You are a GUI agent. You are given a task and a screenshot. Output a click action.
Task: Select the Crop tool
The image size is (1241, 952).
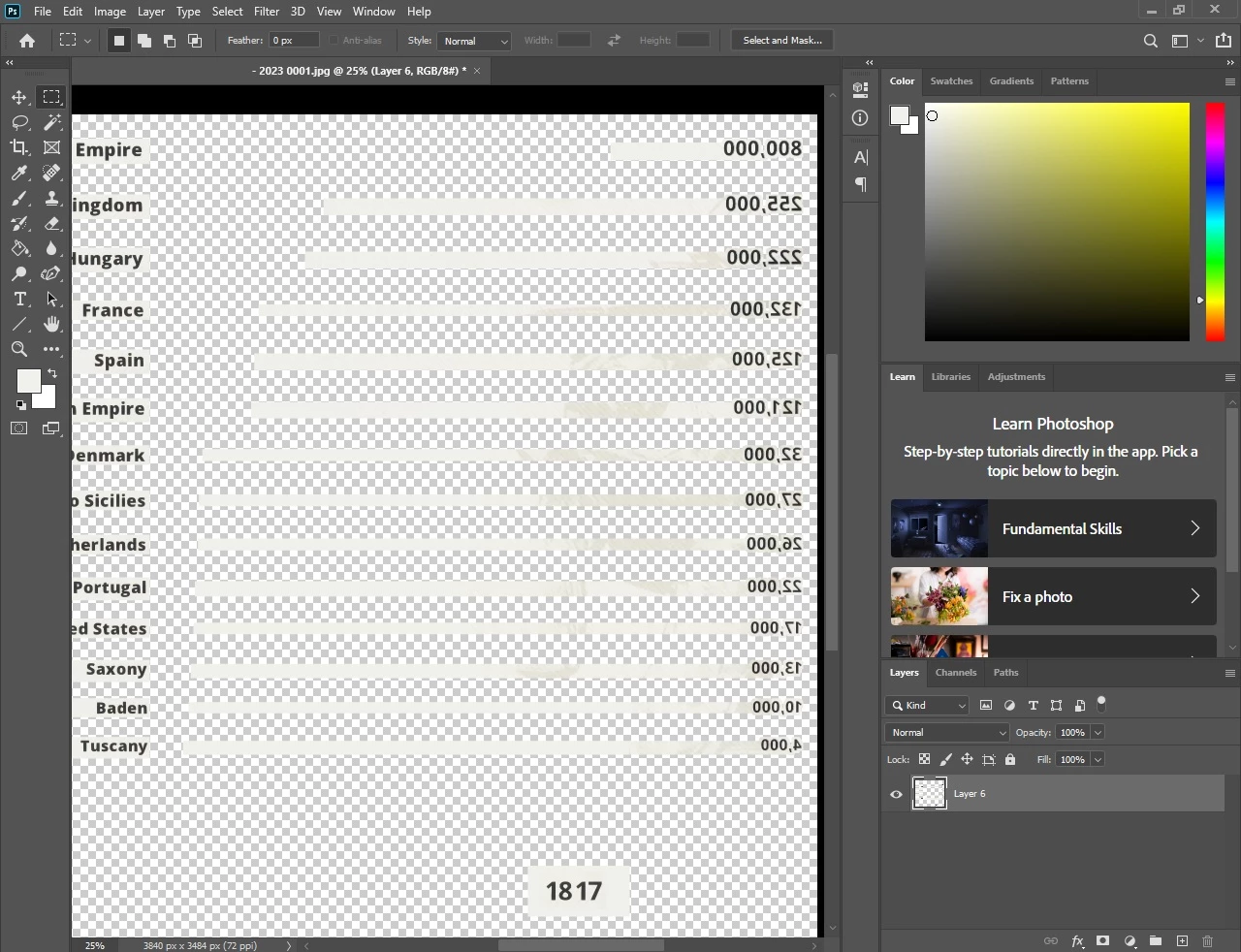[19, 147]
